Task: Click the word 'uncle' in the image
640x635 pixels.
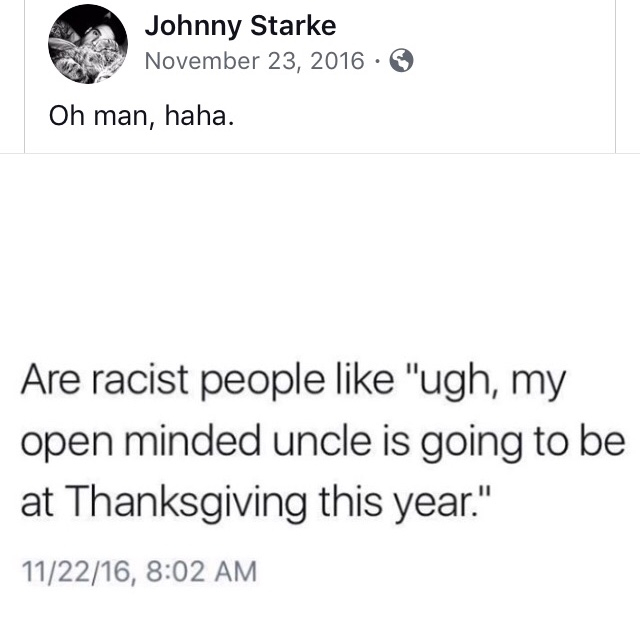Action: tap(322, 440)
